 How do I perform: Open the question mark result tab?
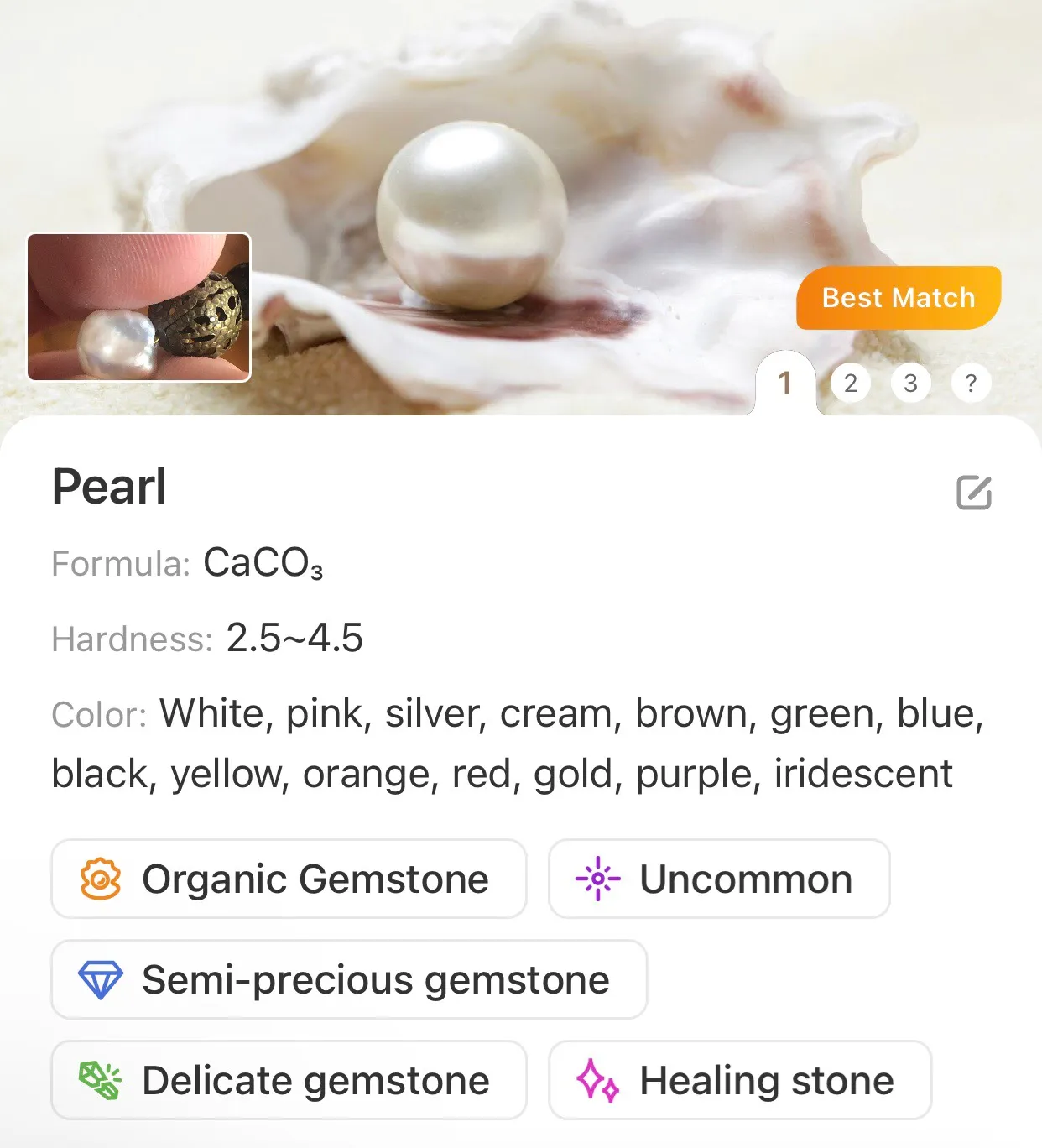(972, 384)
